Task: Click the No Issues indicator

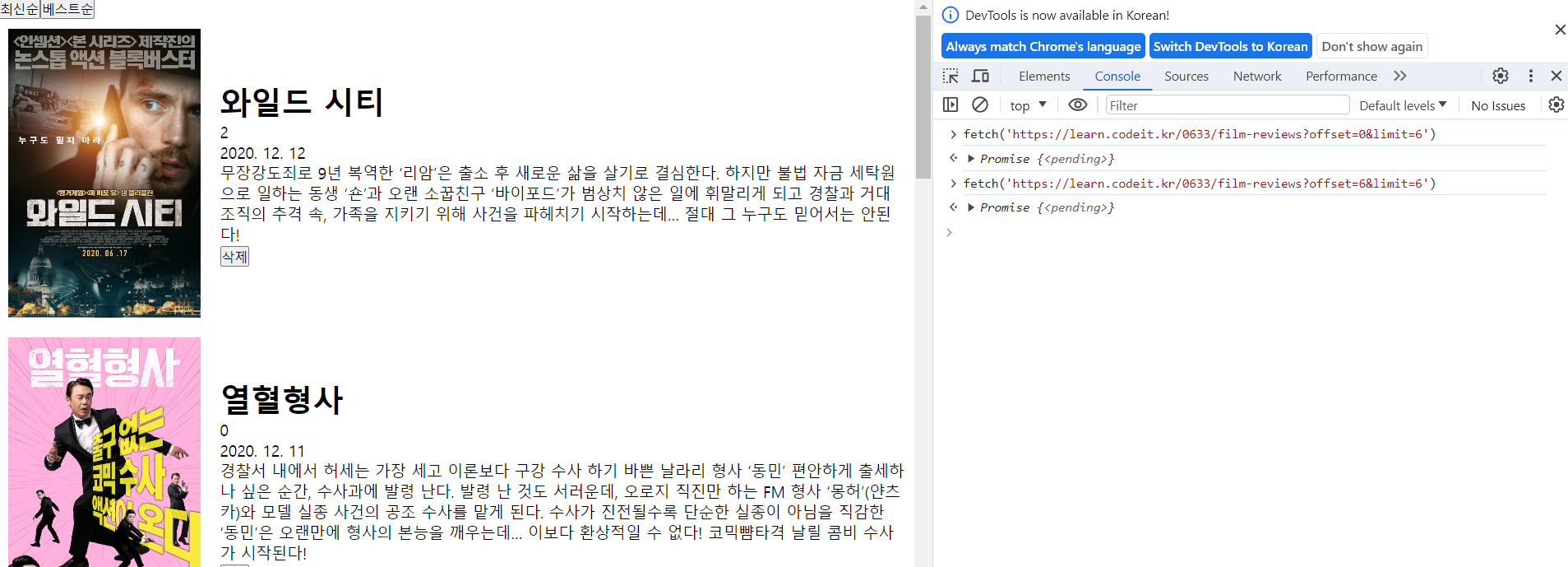Action: [x=1498, y=105]
